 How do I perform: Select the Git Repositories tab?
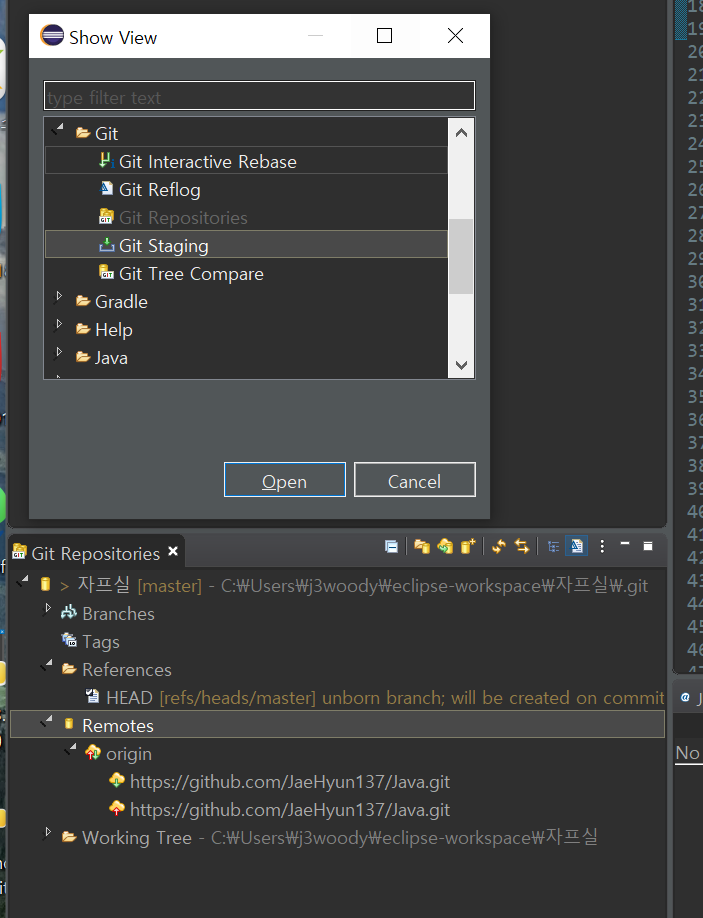[x=95, y=553]
